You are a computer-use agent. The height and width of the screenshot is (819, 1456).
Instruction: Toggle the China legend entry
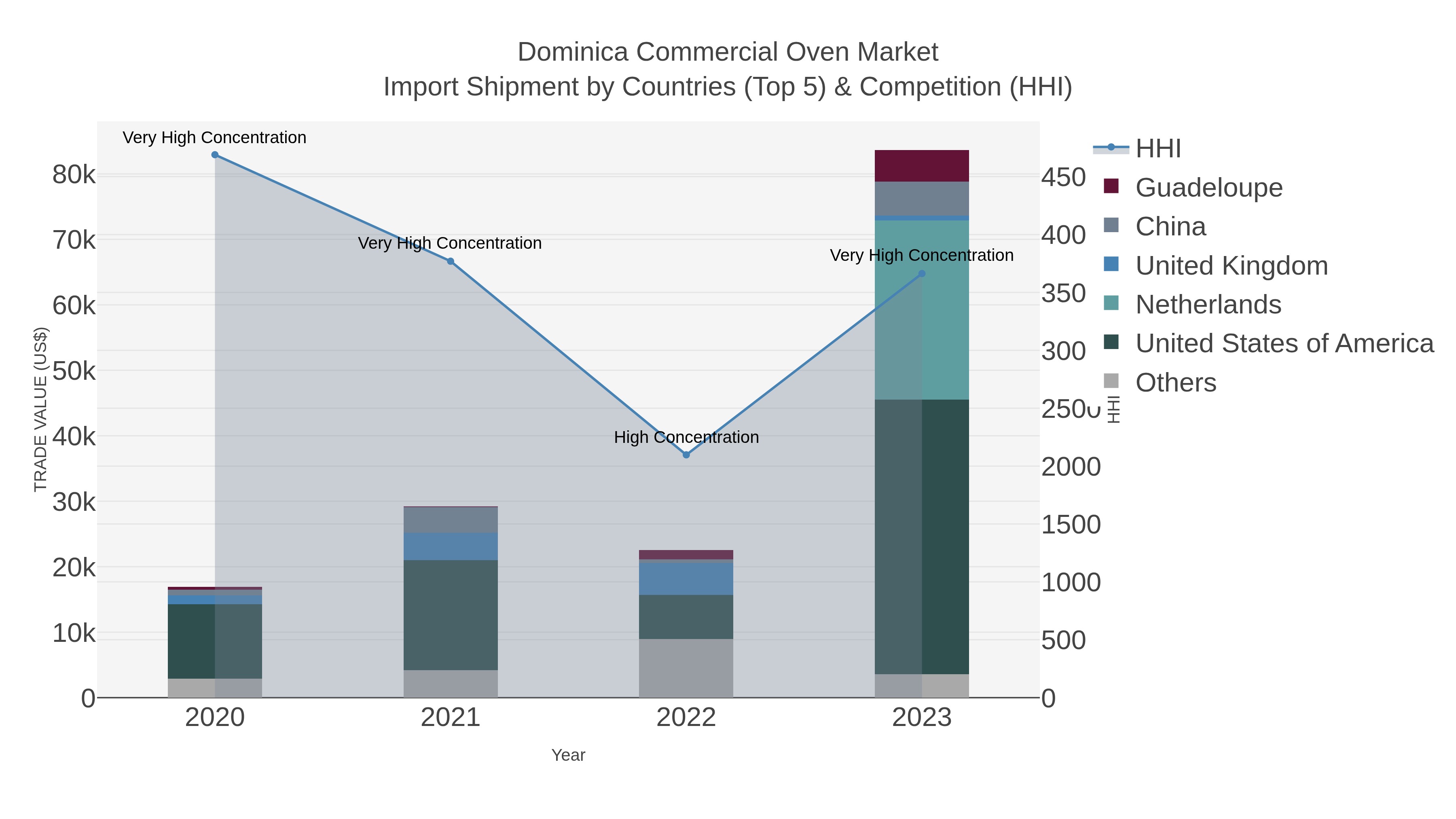point(1155,226)
